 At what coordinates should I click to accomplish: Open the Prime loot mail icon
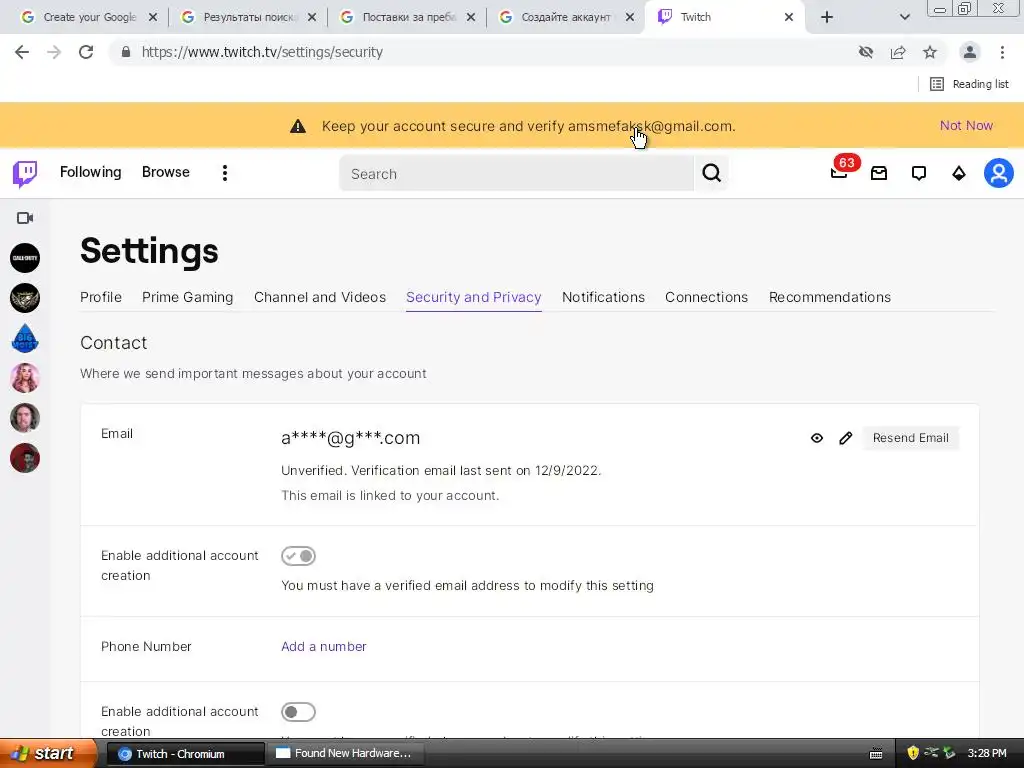[x=879, y=173]
